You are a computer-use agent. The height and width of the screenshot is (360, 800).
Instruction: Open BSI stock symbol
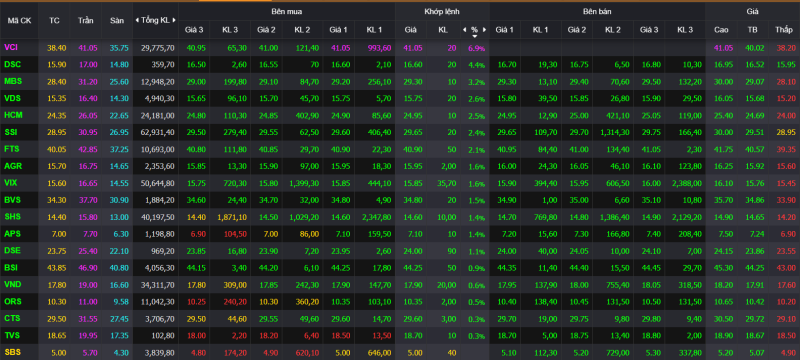point(11,267)
